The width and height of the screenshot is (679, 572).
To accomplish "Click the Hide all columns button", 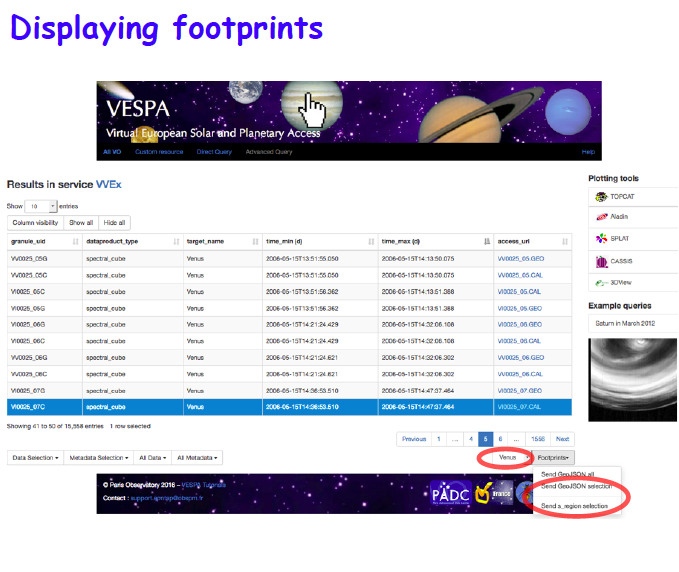I will (114, 223).
